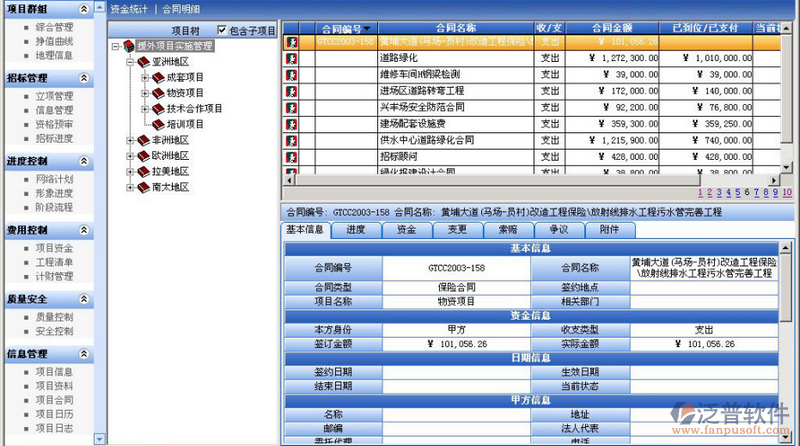The height and width of the screenshot is (446, 800).
Task: Click the book icon beside 拉美地区
Action: point(144,171)
